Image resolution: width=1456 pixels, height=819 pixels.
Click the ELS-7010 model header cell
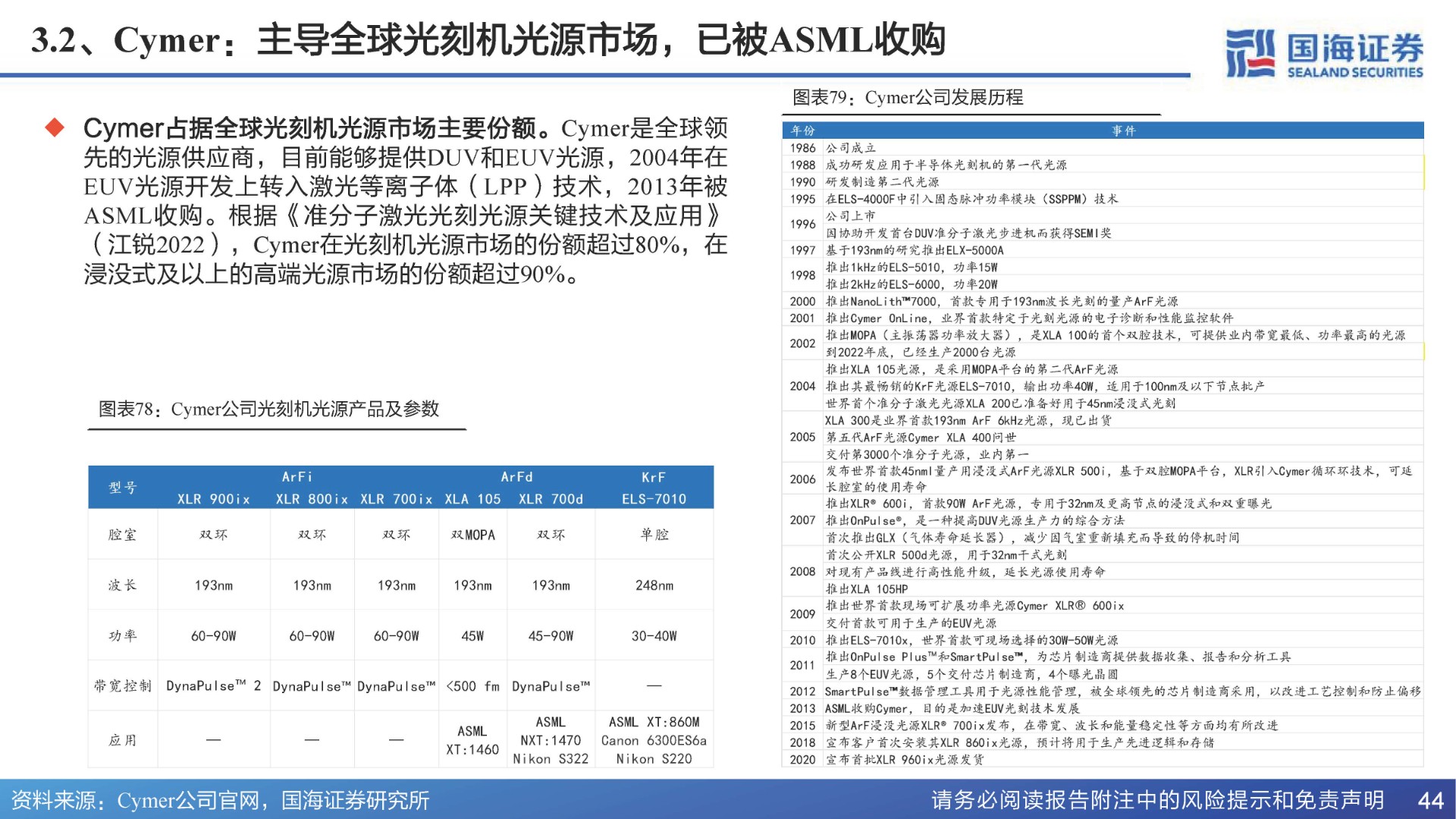653,499
